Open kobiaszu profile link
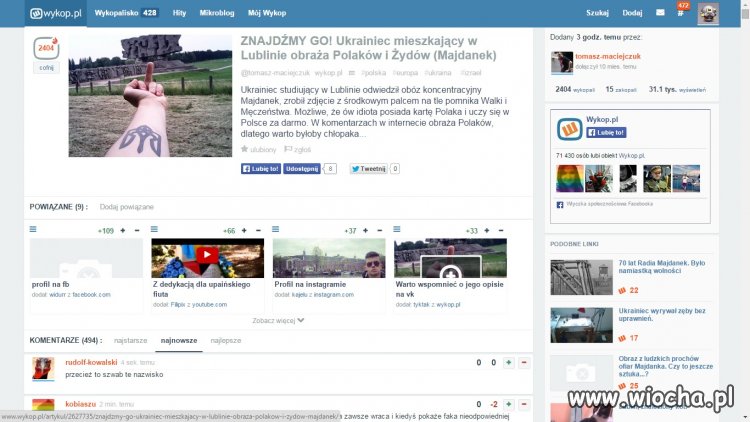The width and height of the screenshot is (750, 422). 80,404
